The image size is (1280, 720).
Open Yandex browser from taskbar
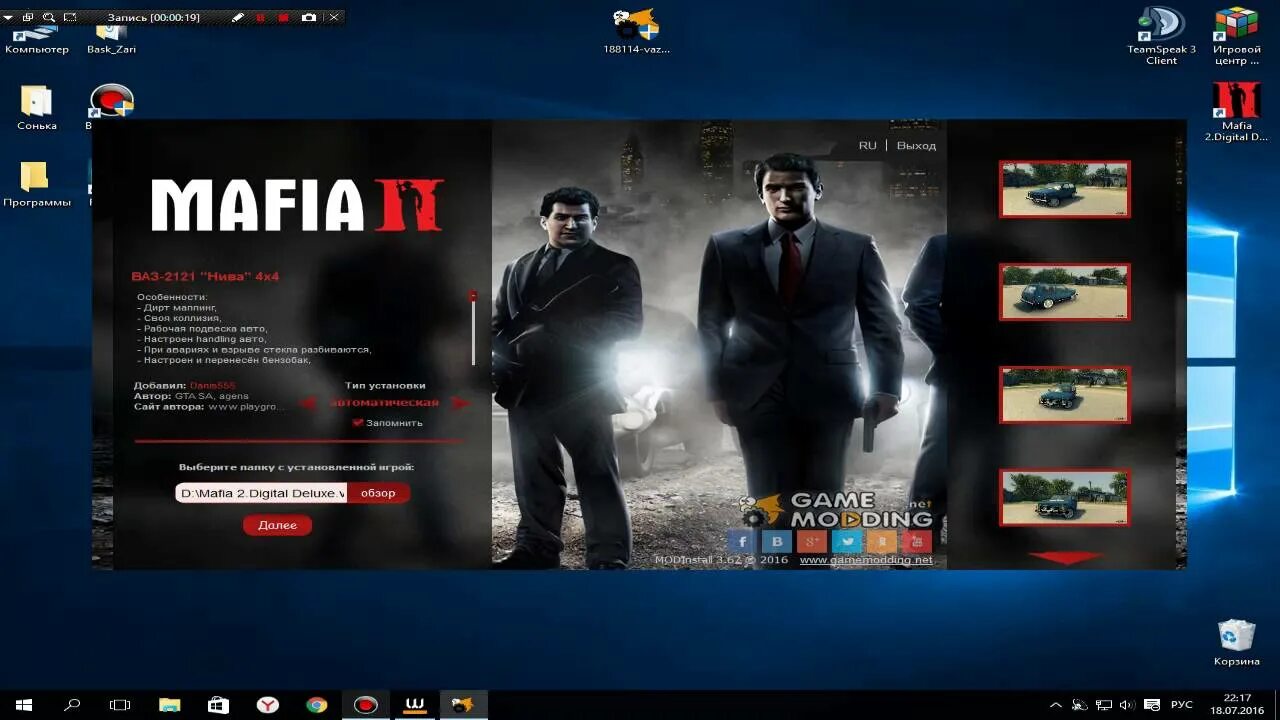[x=267, y=705]
